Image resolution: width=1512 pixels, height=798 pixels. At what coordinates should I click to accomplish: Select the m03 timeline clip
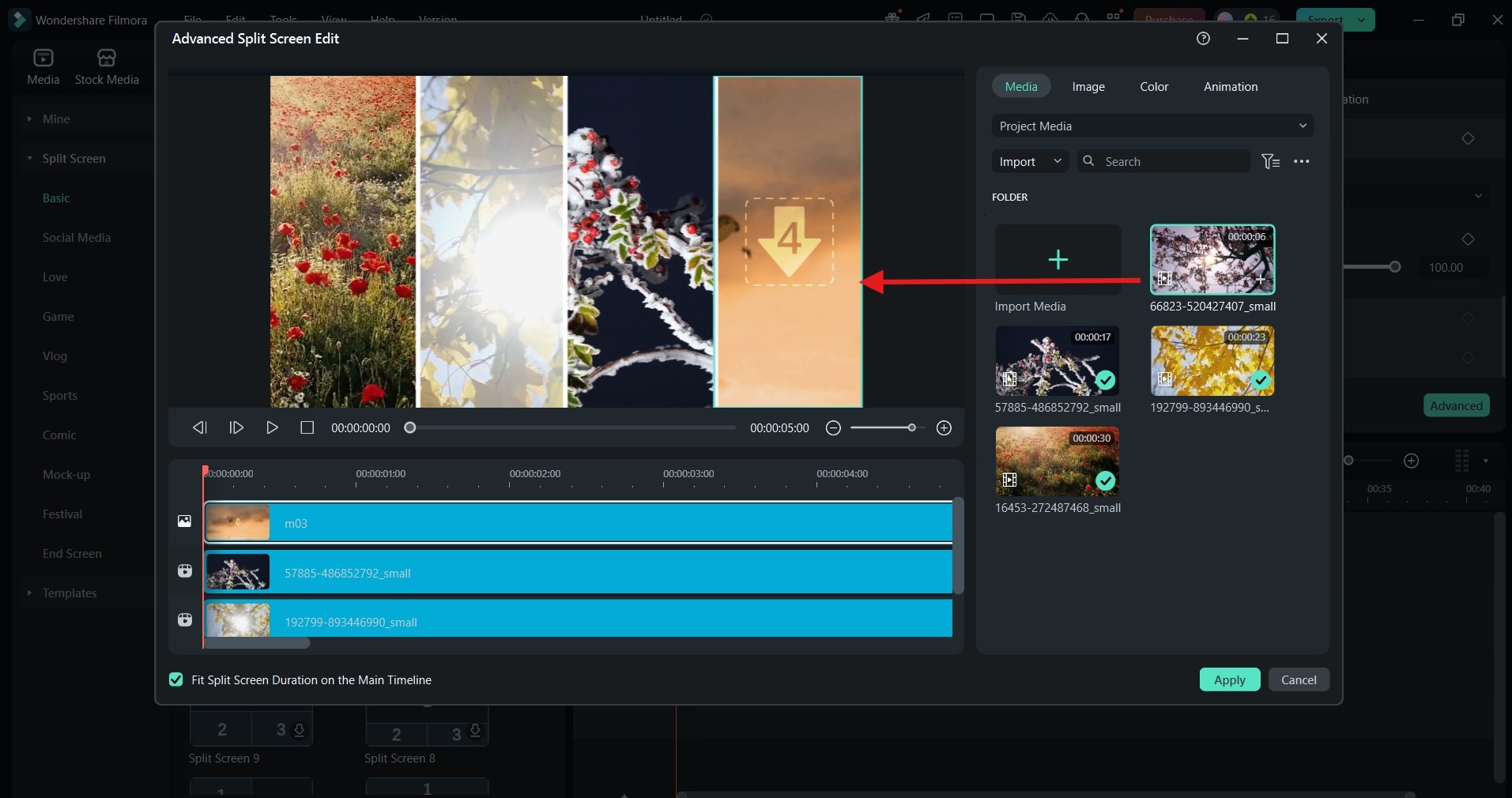(x=579, y=522)
